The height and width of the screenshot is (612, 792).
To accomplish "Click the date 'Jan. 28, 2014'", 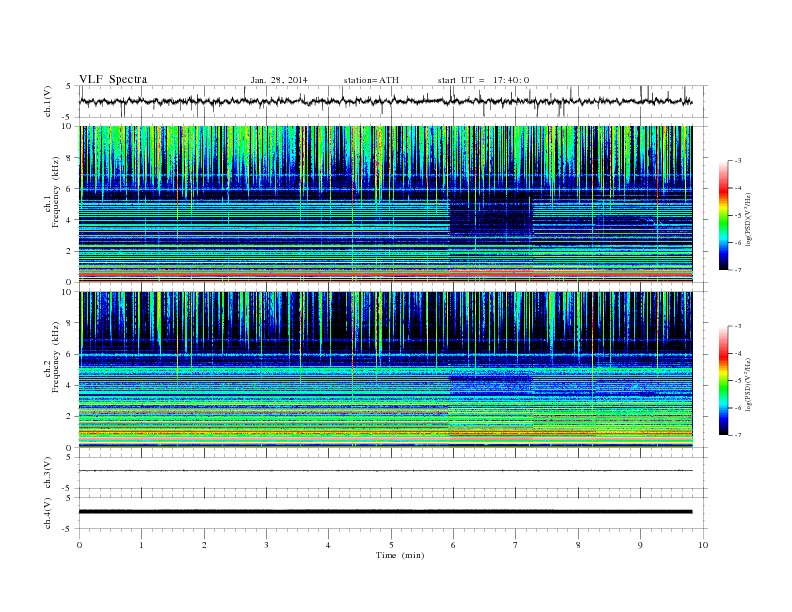I will (279, 80).
